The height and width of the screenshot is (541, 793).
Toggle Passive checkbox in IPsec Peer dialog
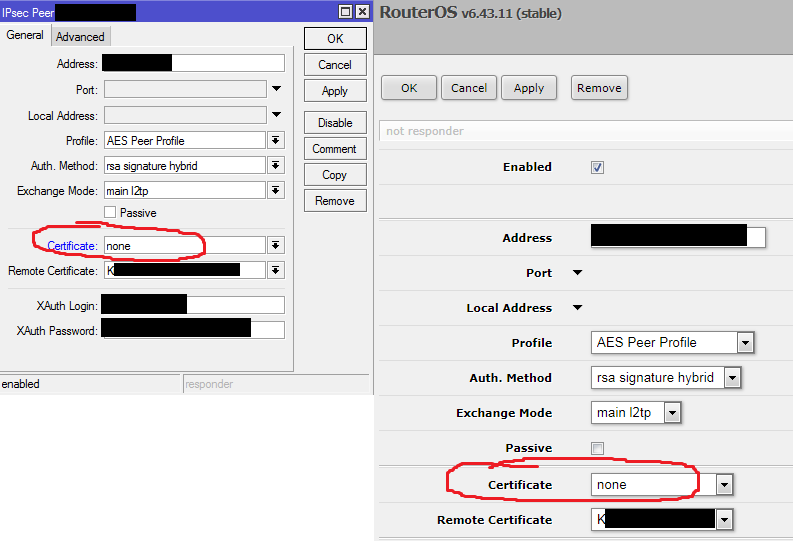[x=110, y=212]
